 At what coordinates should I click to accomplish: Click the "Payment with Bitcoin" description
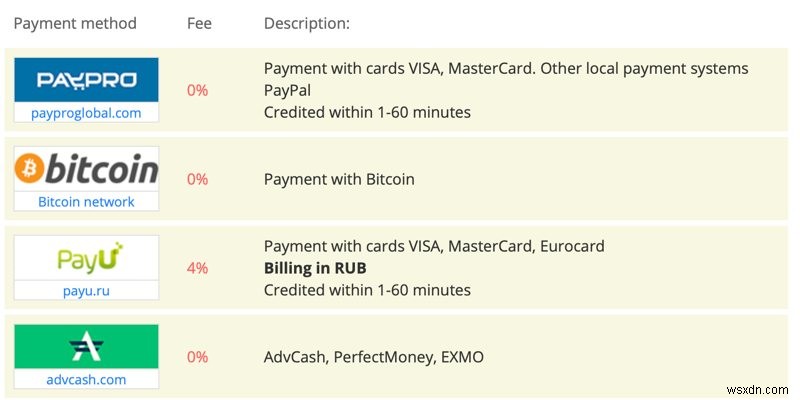338,179
